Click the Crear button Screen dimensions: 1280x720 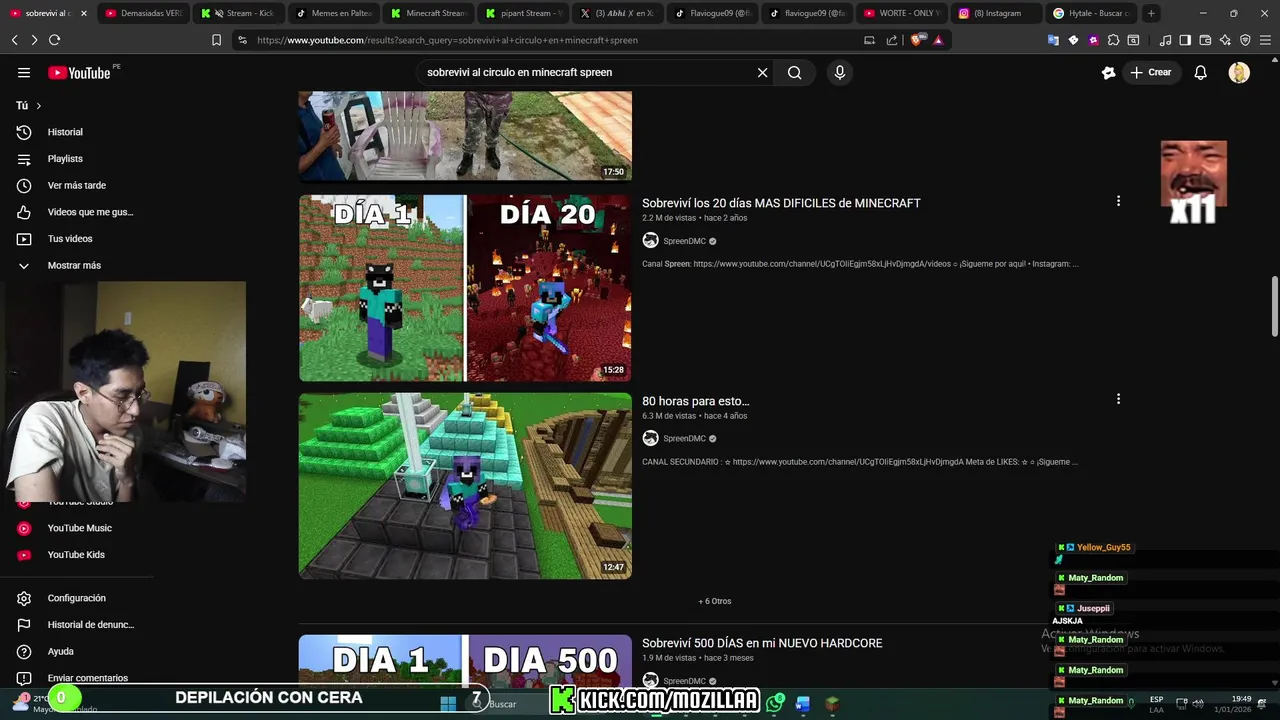(x=1151, y=72)
